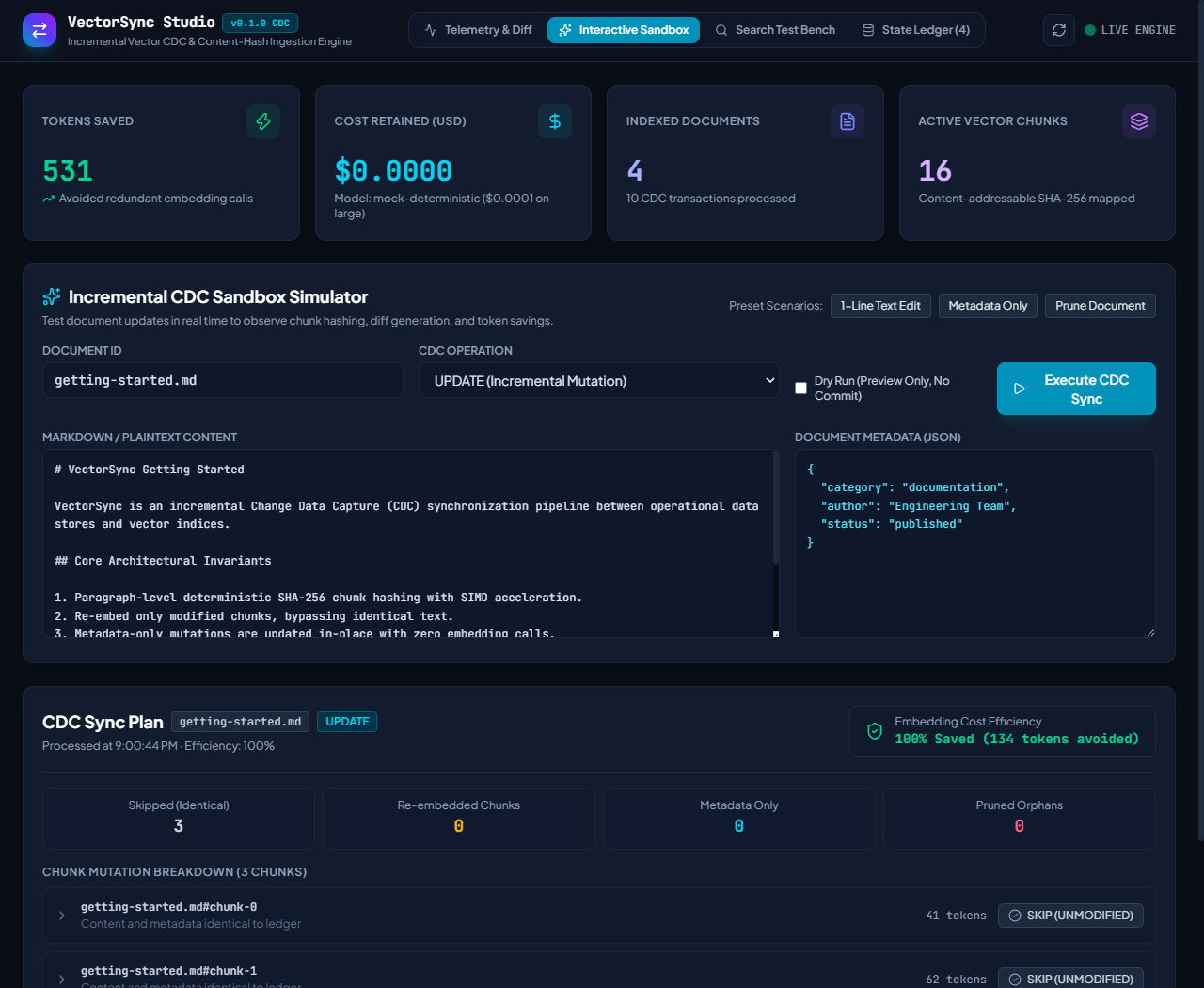Open the Telemetry & Diff tab
The image size is (1204, 988).
pyautogui.click(x=478, y=30)
